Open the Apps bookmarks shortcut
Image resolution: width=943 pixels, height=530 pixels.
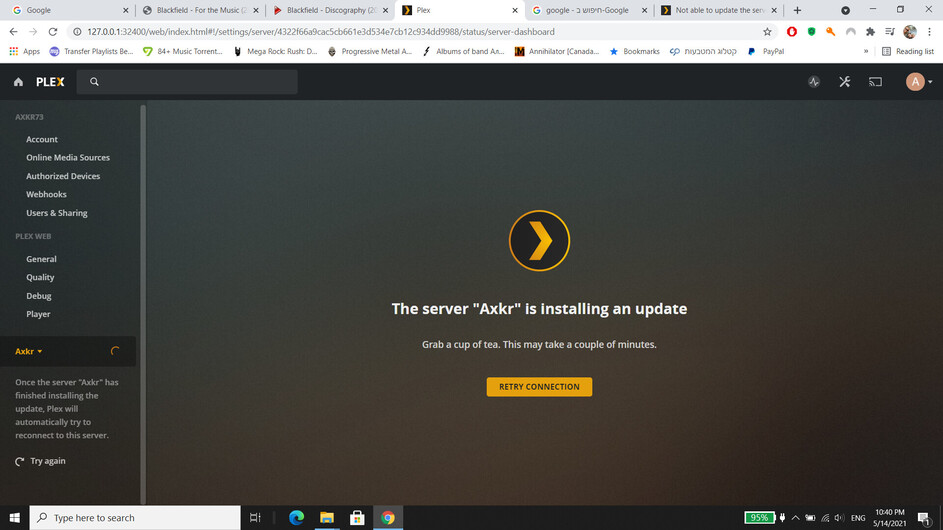25,52
